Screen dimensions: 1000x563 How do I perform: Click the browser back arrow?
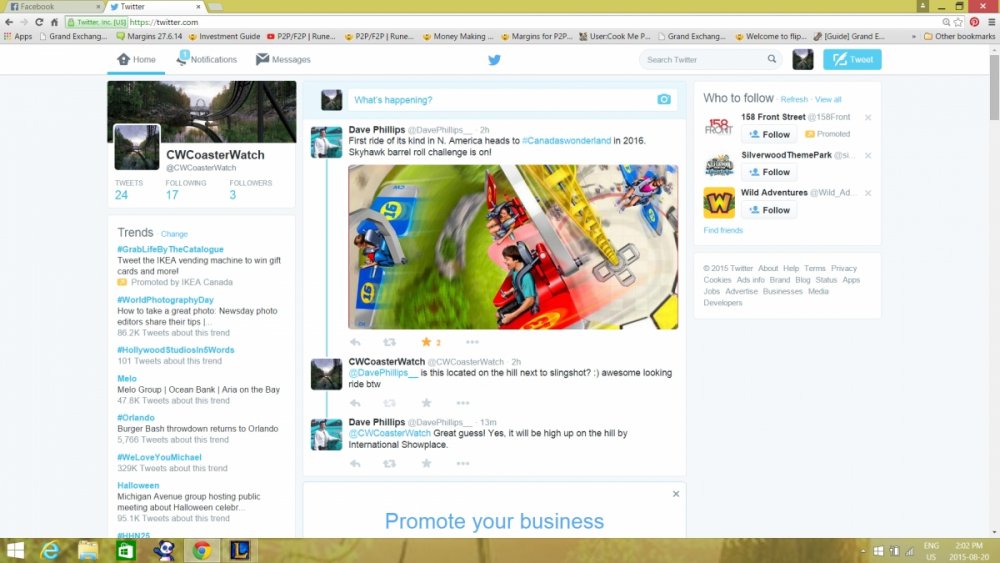(9, 22)
